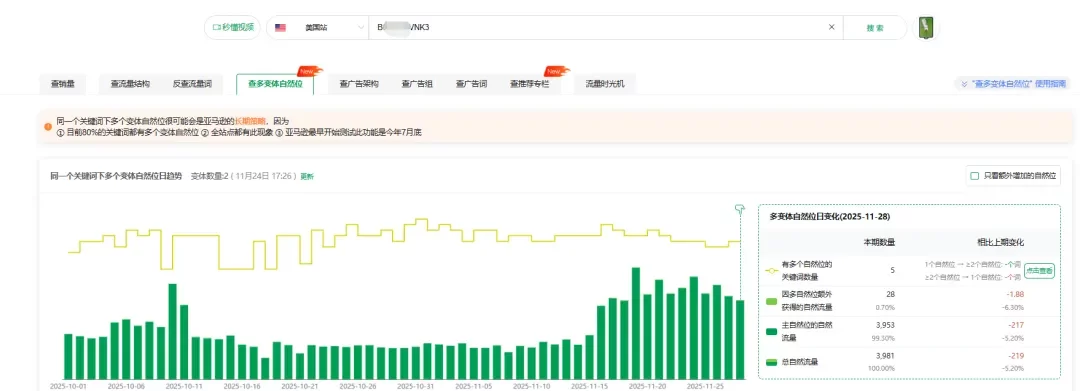Switch to the 流量时光机 tab
This screenshot has height=391, width=1080.
605,84
